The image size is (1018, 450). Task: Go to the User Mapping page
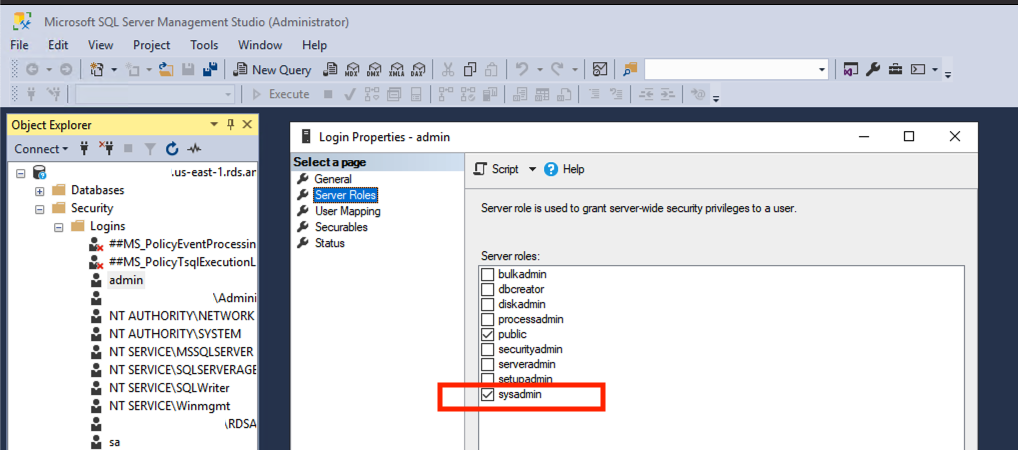point(347,211)
